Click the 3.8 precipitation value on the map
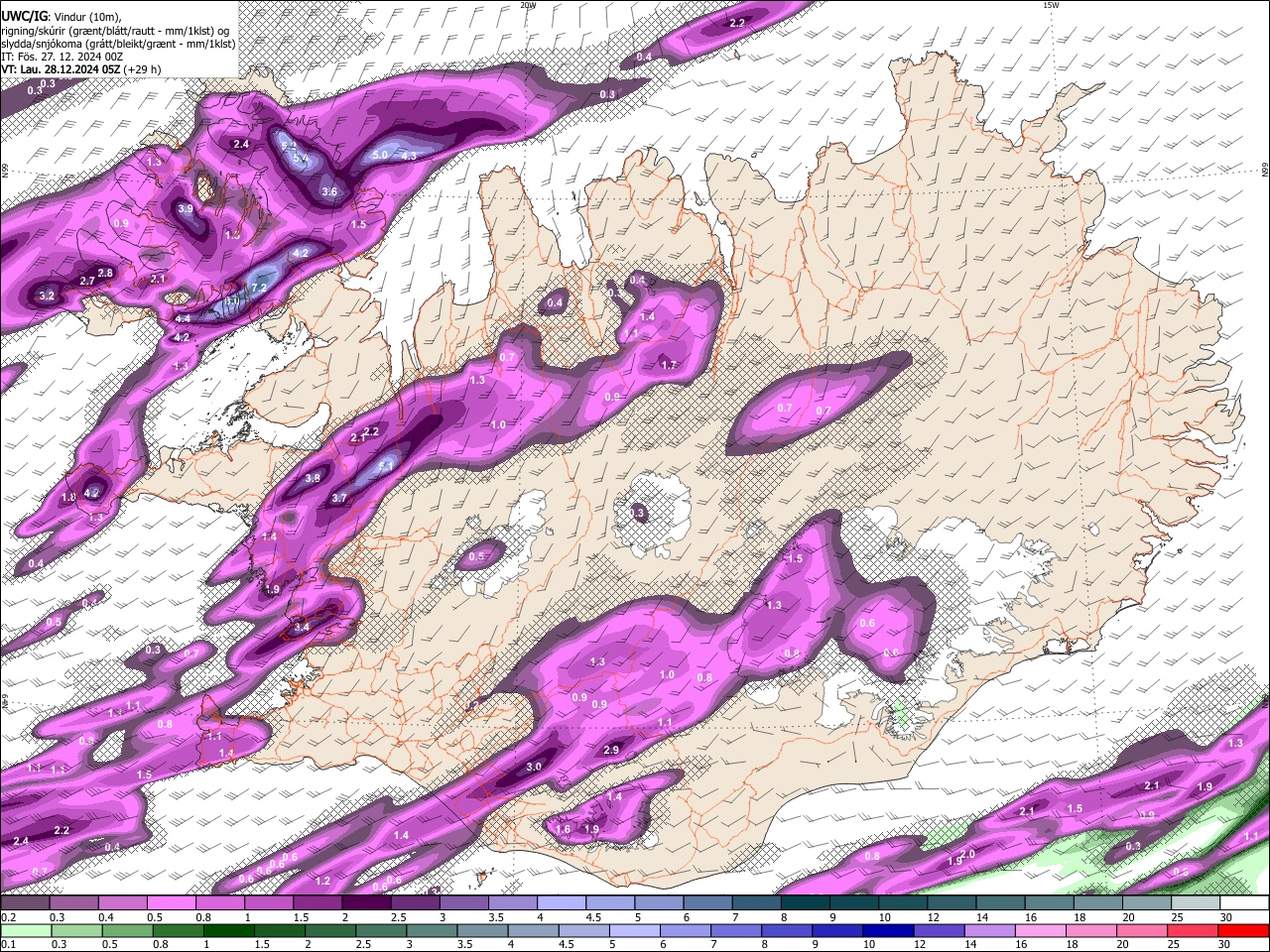Screen dimensions: 1270x952 313,478
